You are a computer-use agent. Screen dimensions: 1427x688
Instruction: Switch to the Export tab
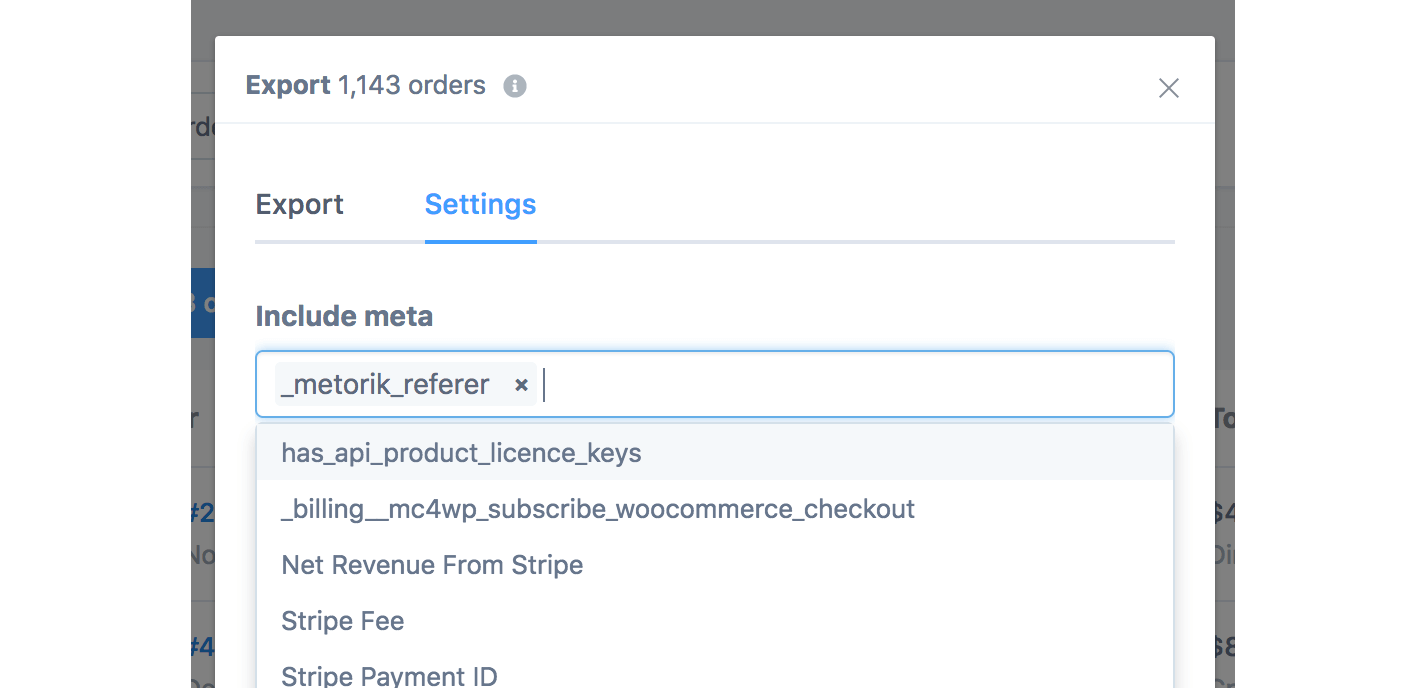pyautogui.click(x=299, y=205)
